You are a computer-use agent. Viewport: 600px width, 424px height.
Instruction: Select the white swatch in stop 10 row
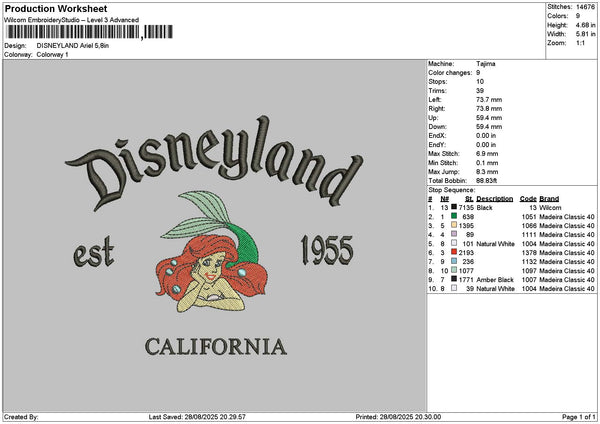pos(454,288)
